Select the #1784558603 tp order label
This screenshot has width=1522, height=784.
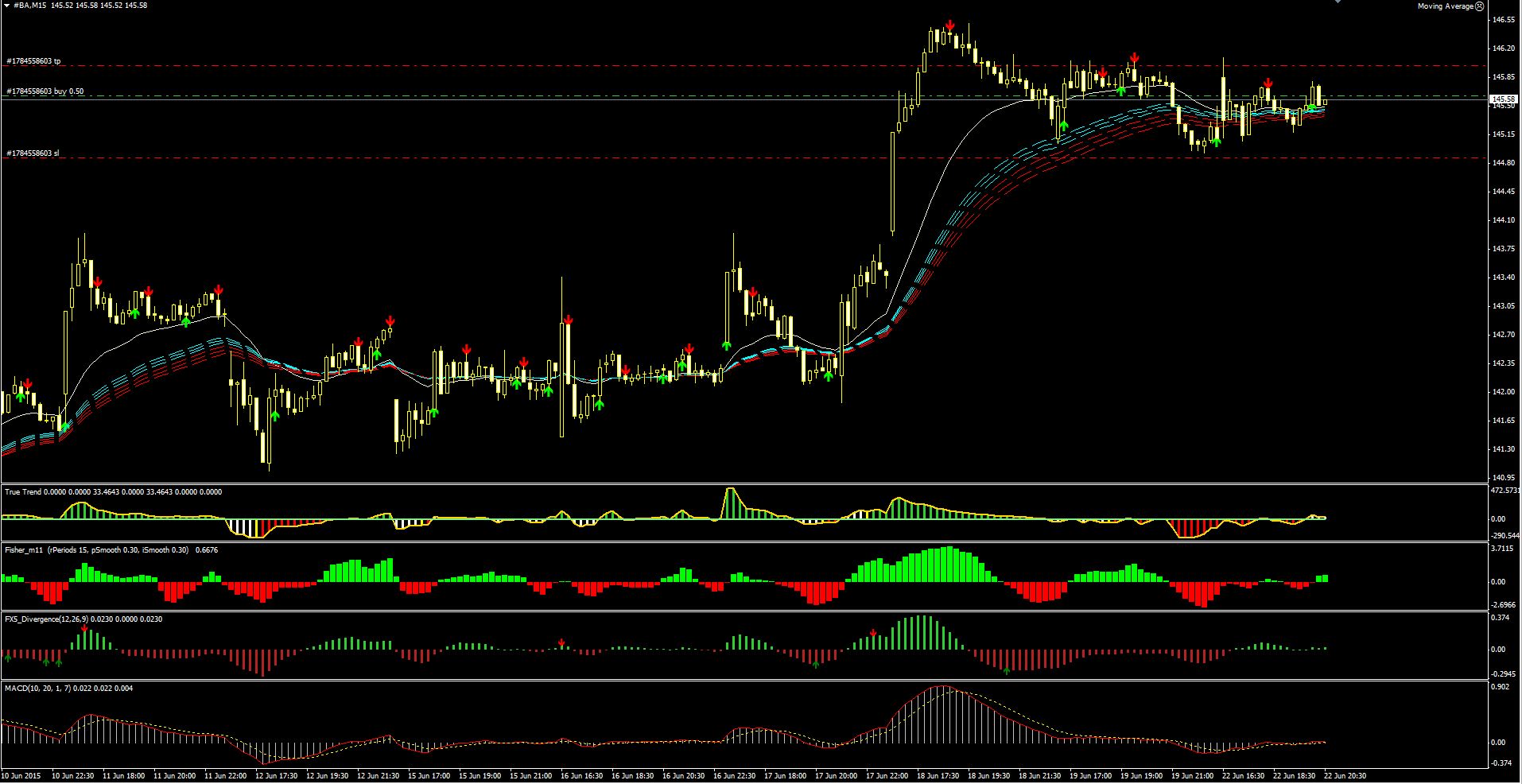click(x=33, y=61)
